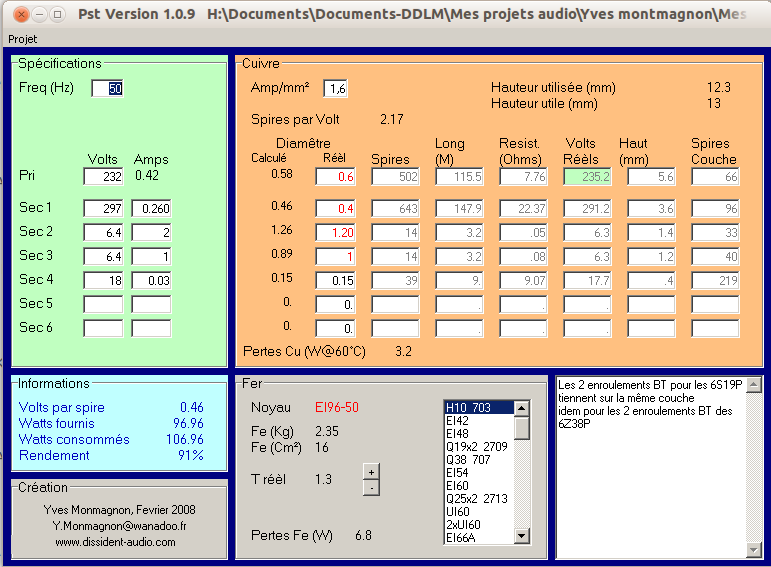This screenshot has width=771, height=567.
Task: Click the Sec 3 Réél diameter field
Action: tap(335, 257)
